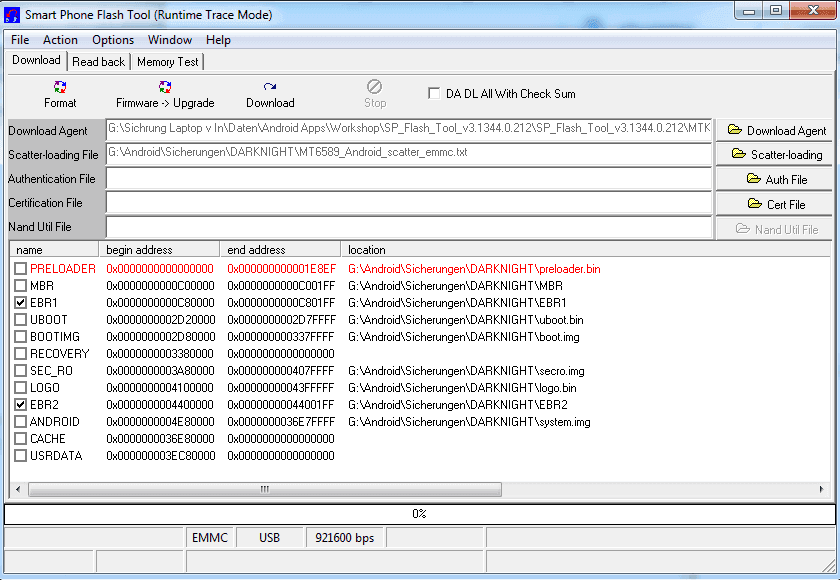Check the RECOVERY partition checkbox

20,354
